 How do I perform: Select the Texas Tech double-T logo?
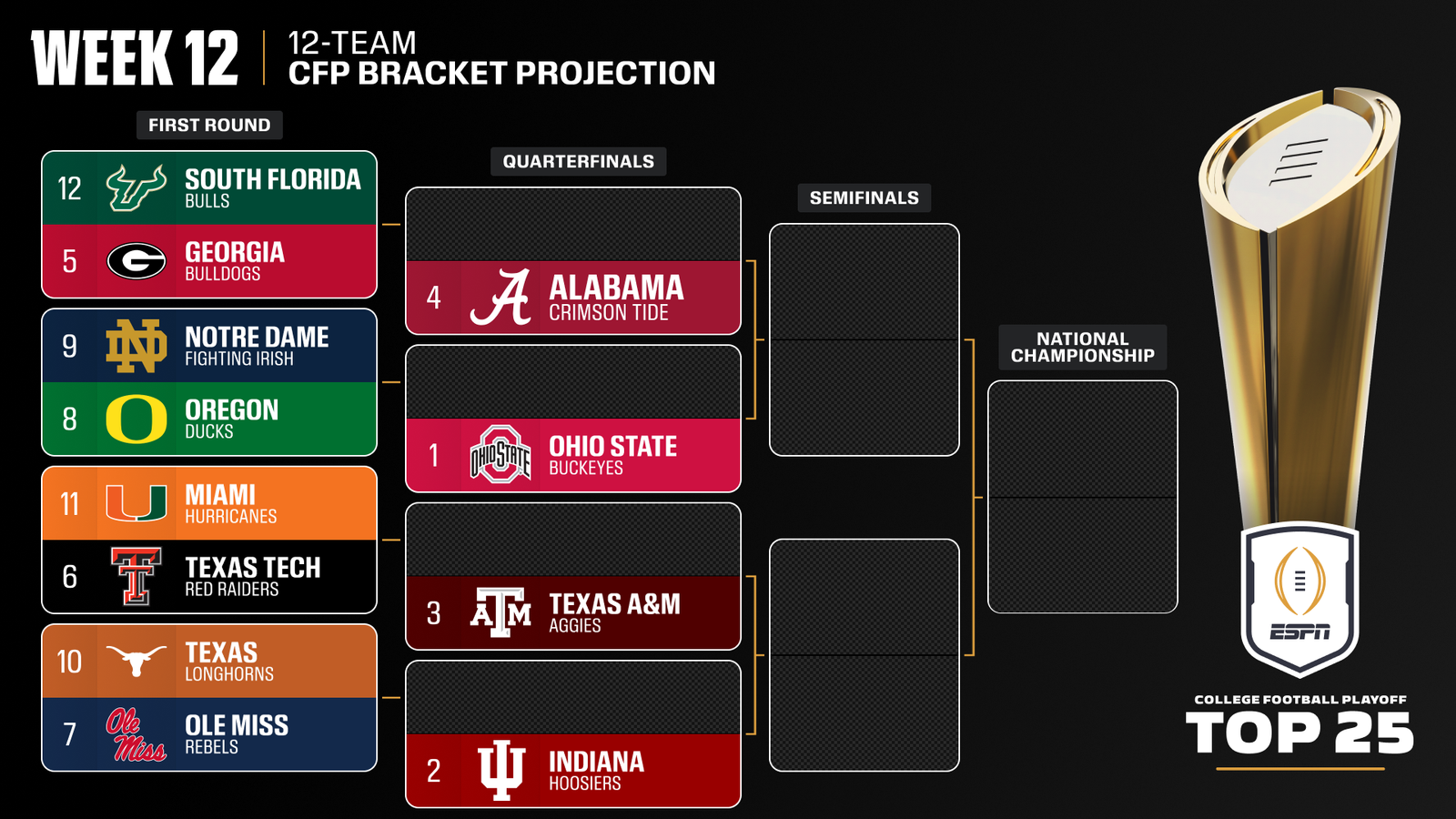pos(136,576)
